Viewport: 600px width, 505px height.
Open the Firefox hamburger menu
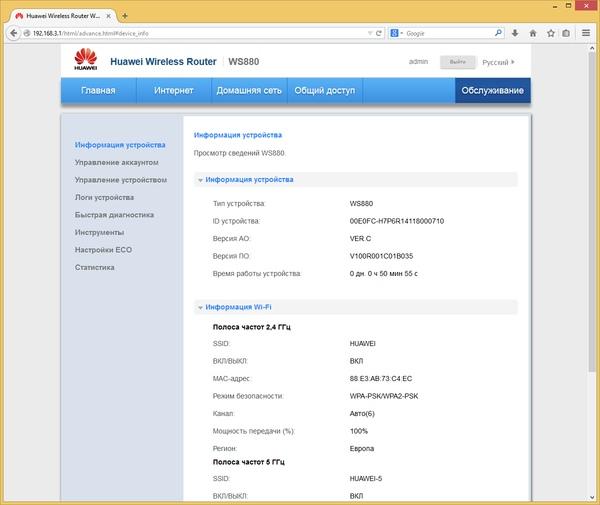pos(586,33)
